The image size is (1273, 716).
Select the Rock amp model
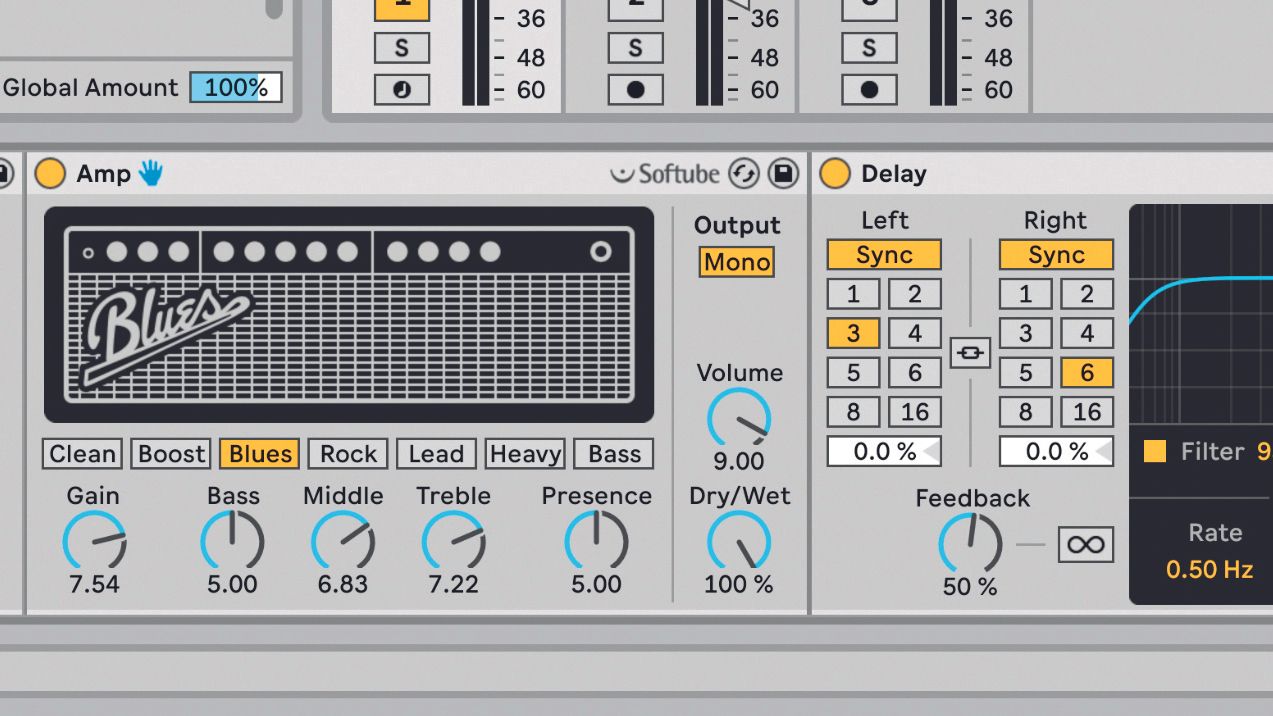pos(347,453)
